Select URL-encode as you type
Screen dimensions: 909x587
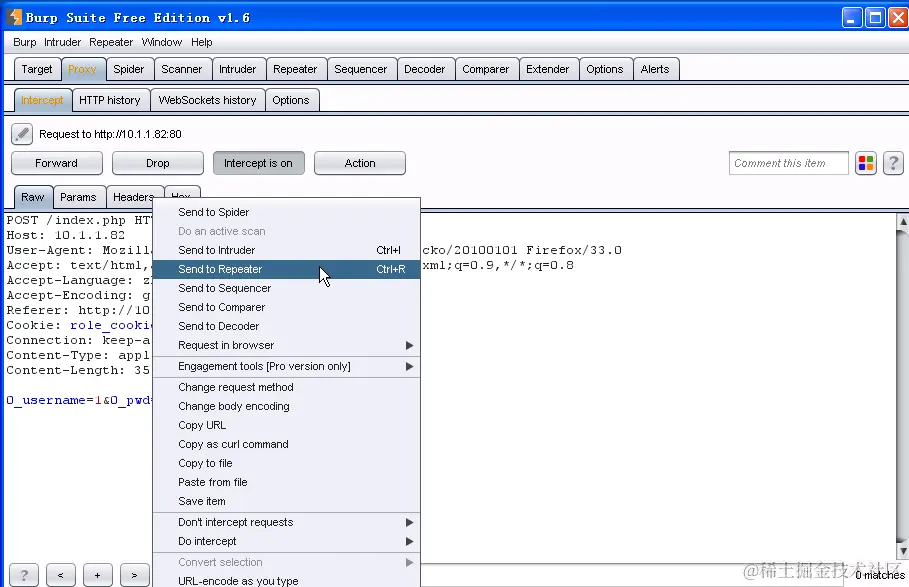(286, 580)
